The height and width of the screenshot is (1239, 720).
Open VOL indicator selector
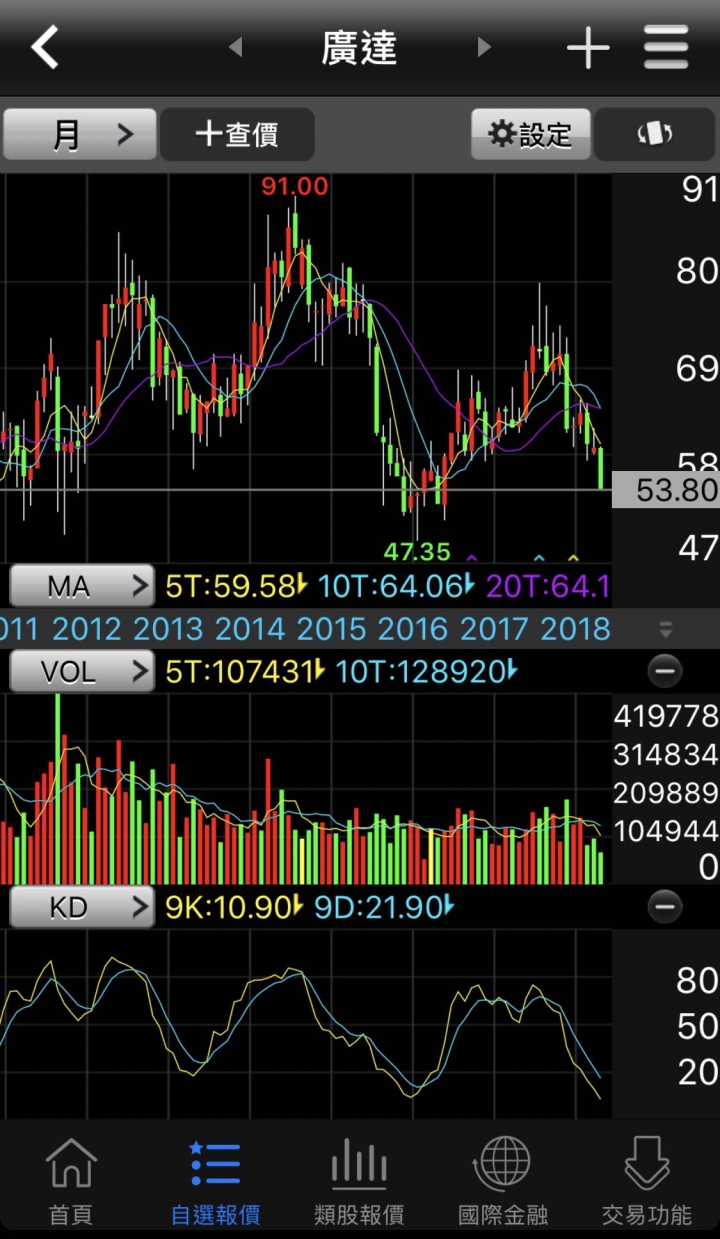pos(81,671)
